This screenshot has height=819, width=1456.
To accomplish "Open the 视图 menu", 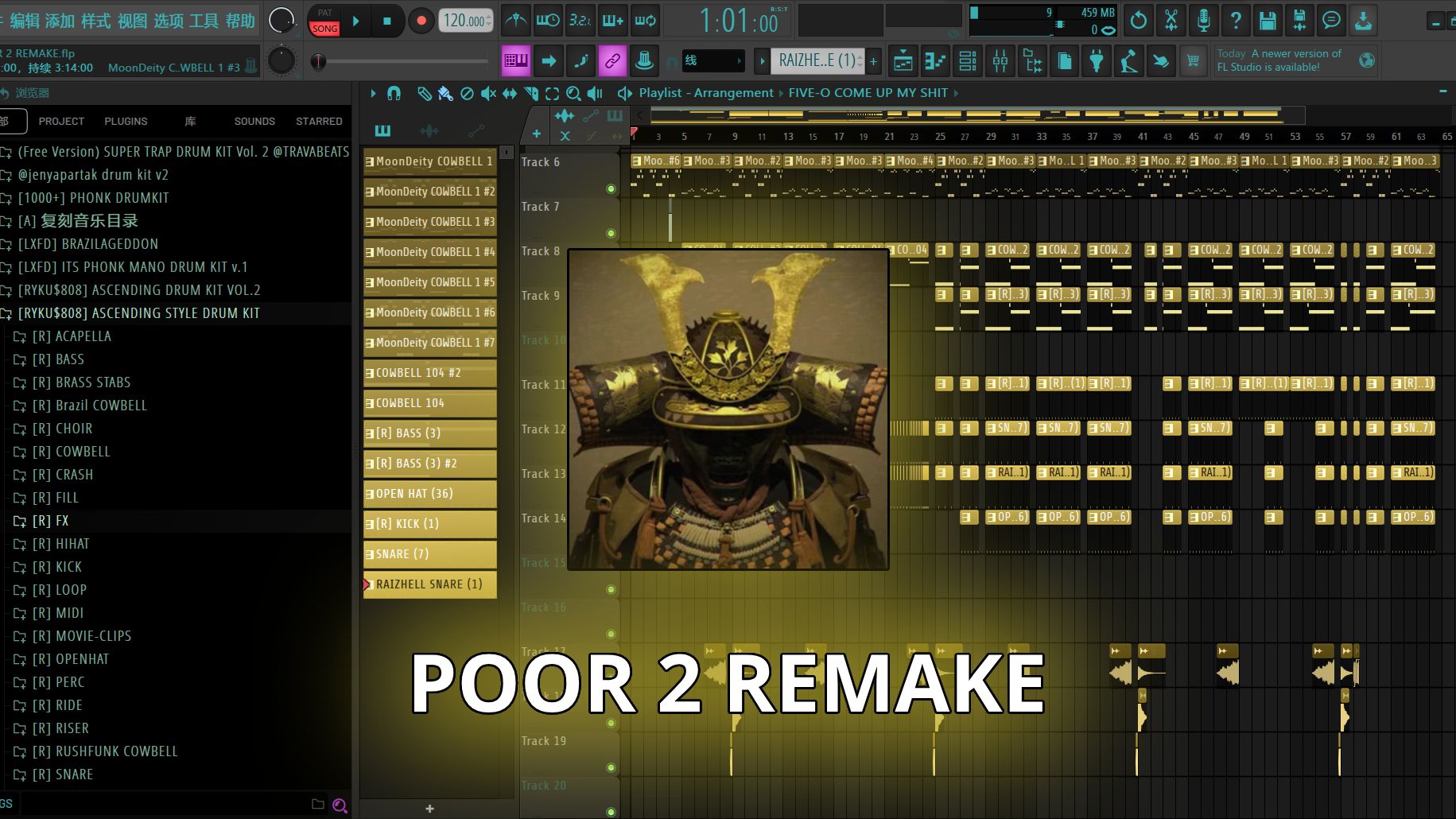I will click(132, 21).
